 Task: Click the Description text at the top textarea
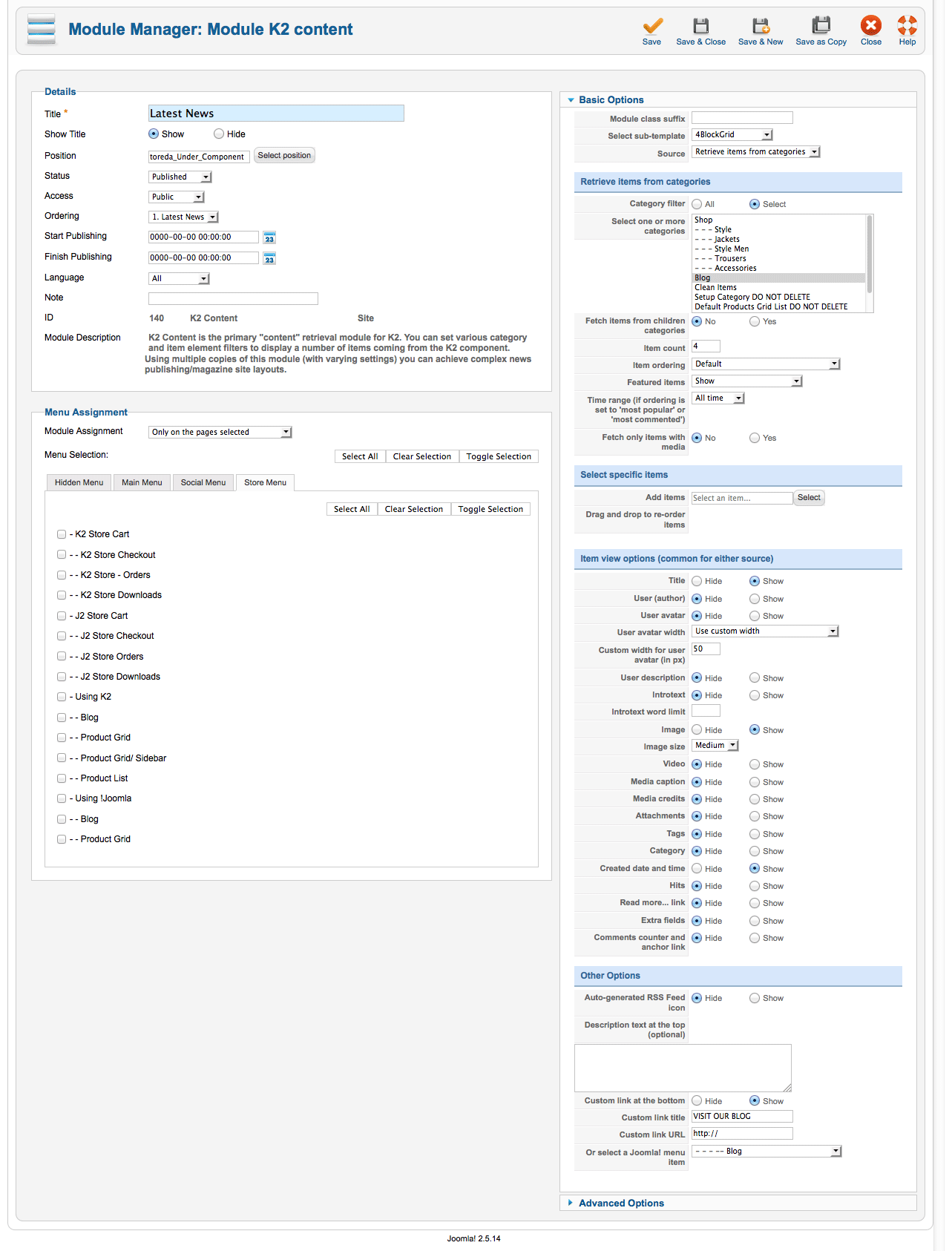pos(683,1068)
